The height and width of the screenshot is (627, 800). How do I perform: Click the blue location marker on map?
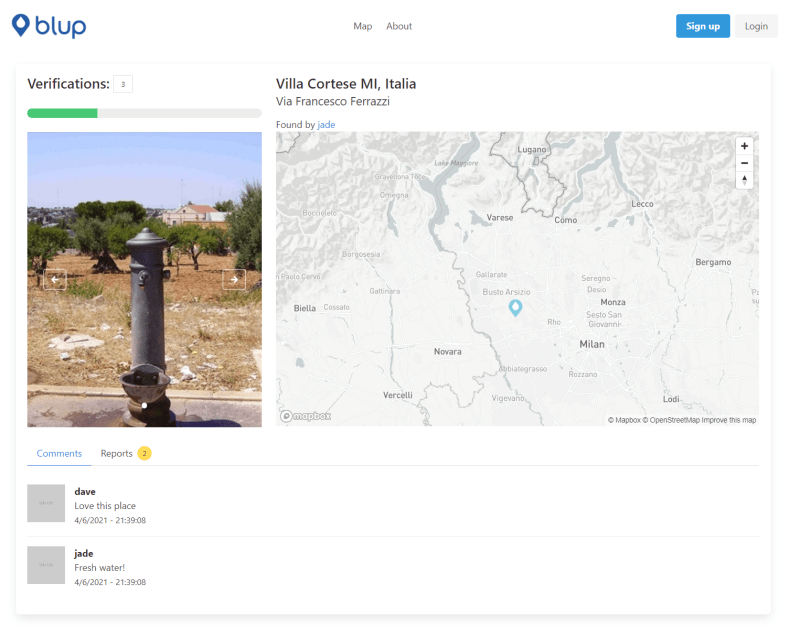(516, 307)
